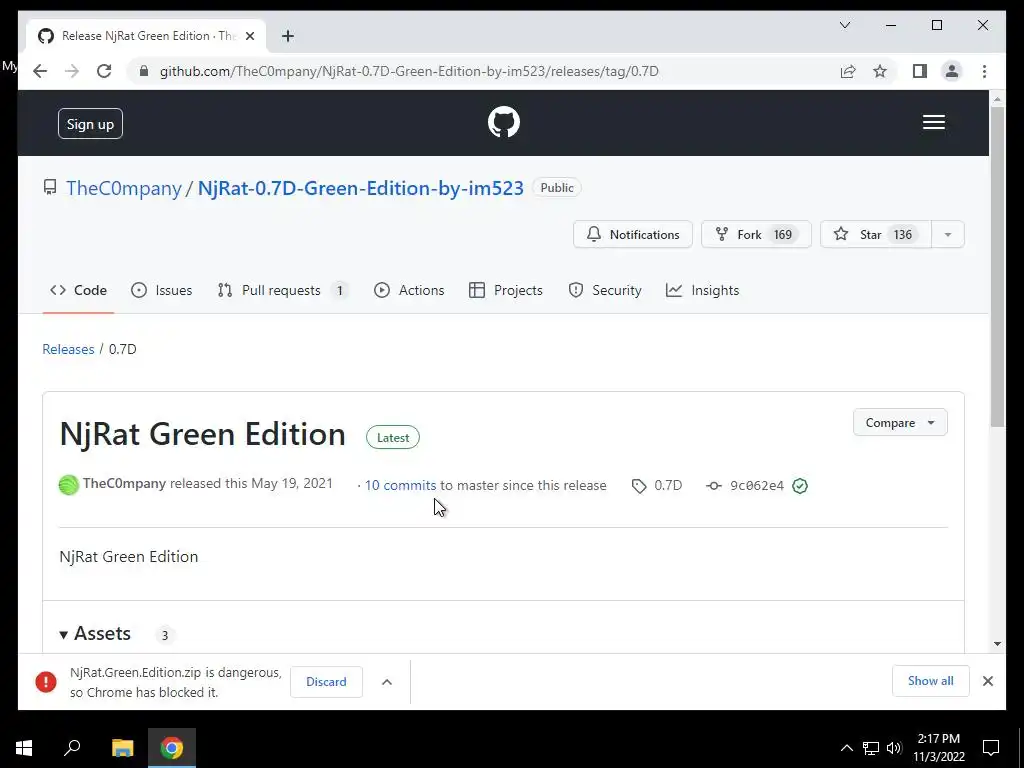Click the GitHub Octocat logo in header
The image size is (1024, 768).
point(504,122)
